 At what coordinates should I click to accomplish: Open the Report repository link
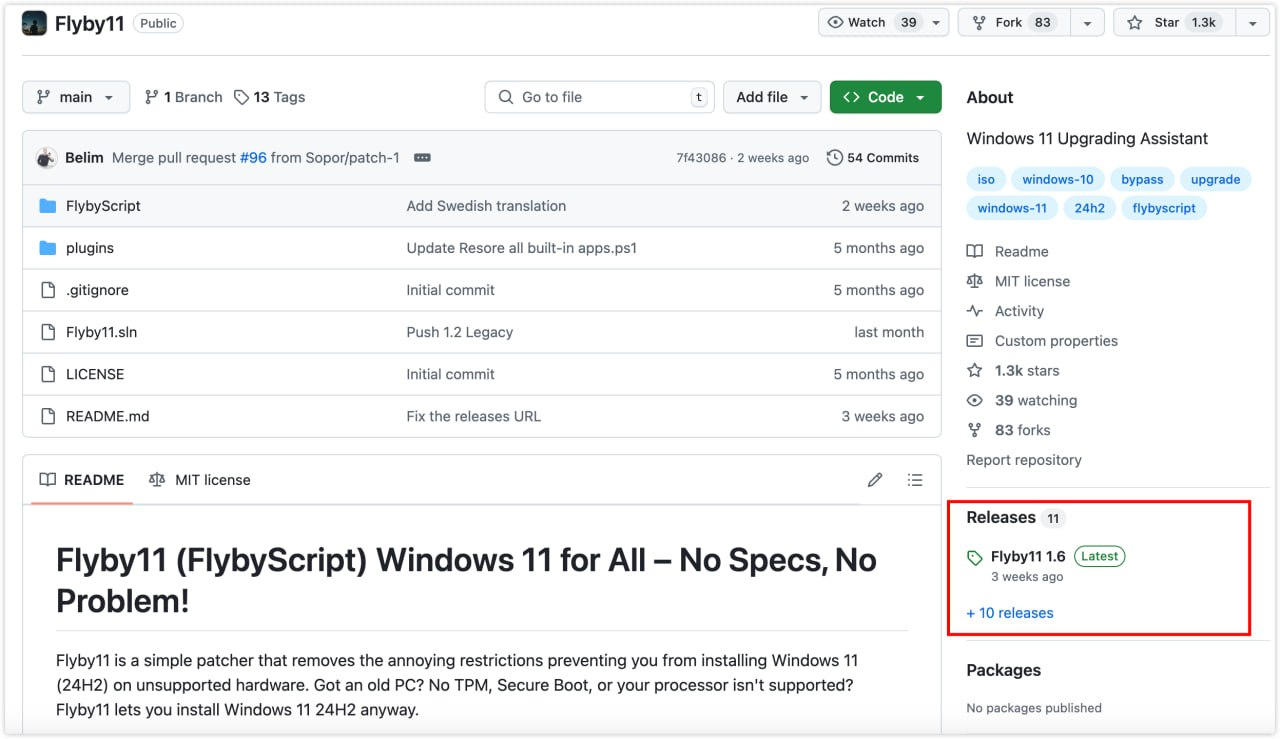tap(1024, 460)
